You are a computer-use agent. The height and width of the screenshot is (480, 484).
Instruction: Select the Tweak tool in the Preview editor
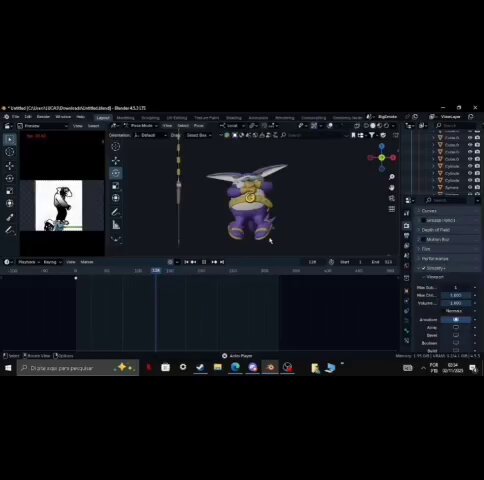pyautogui.click(x=10, y=139)
